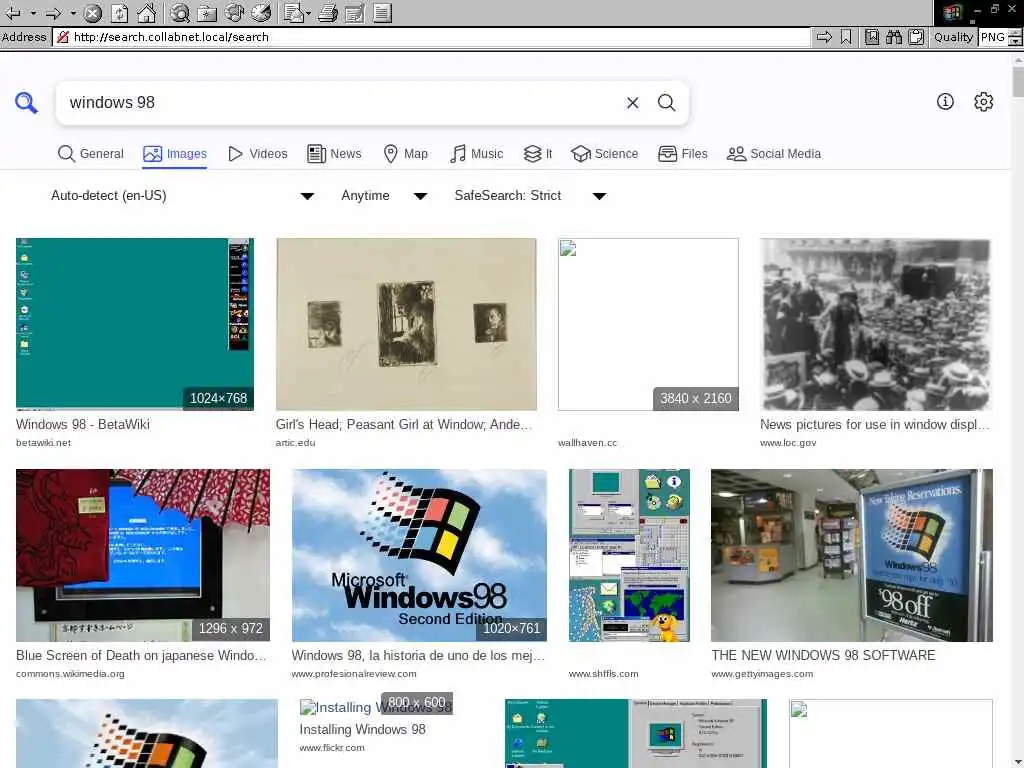Open the It category tab
The image size is (1024, 768).
pos(537,153)
